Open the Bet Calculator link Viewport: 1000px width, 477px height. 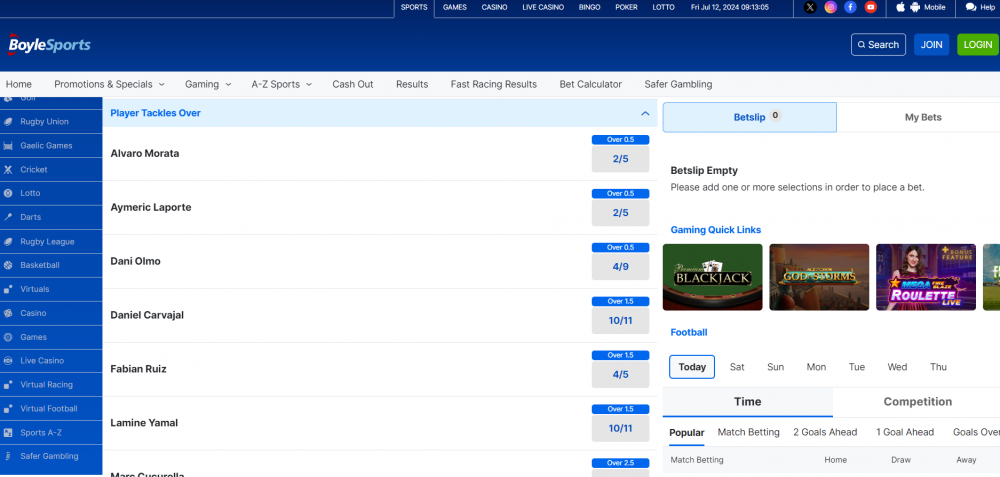tap(591, 84)
